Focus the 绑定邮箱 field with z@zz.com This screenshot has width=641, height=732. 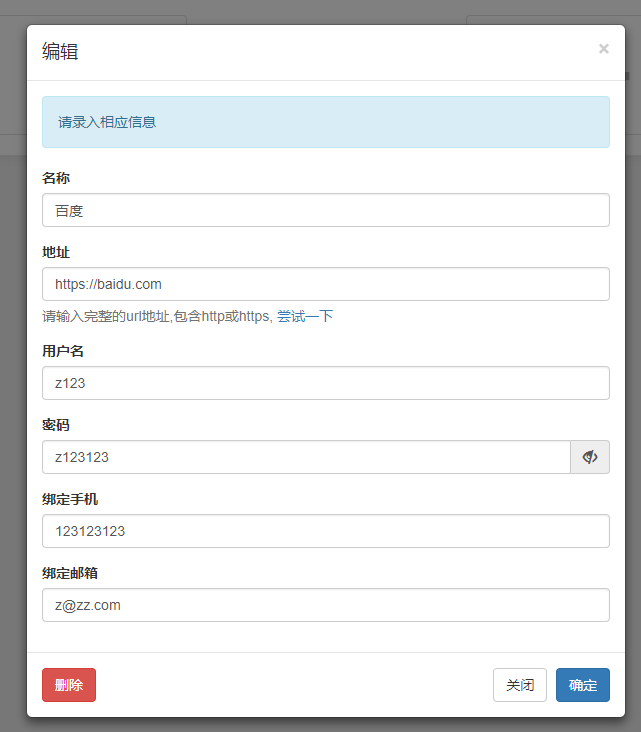(325, 605)
